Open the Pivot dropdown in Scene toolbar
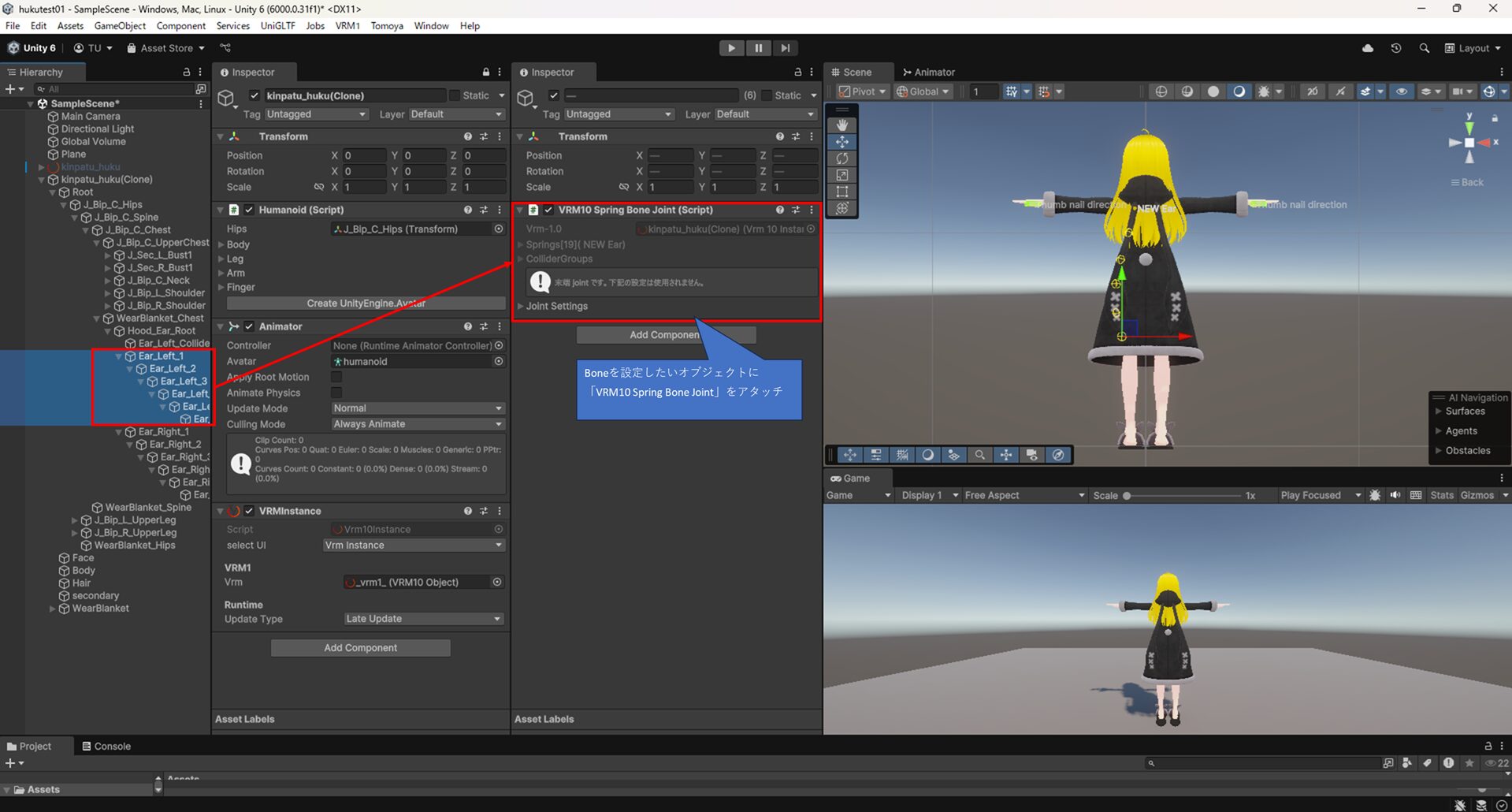This screenshot has width=1512, height=812. pos(862,91)
